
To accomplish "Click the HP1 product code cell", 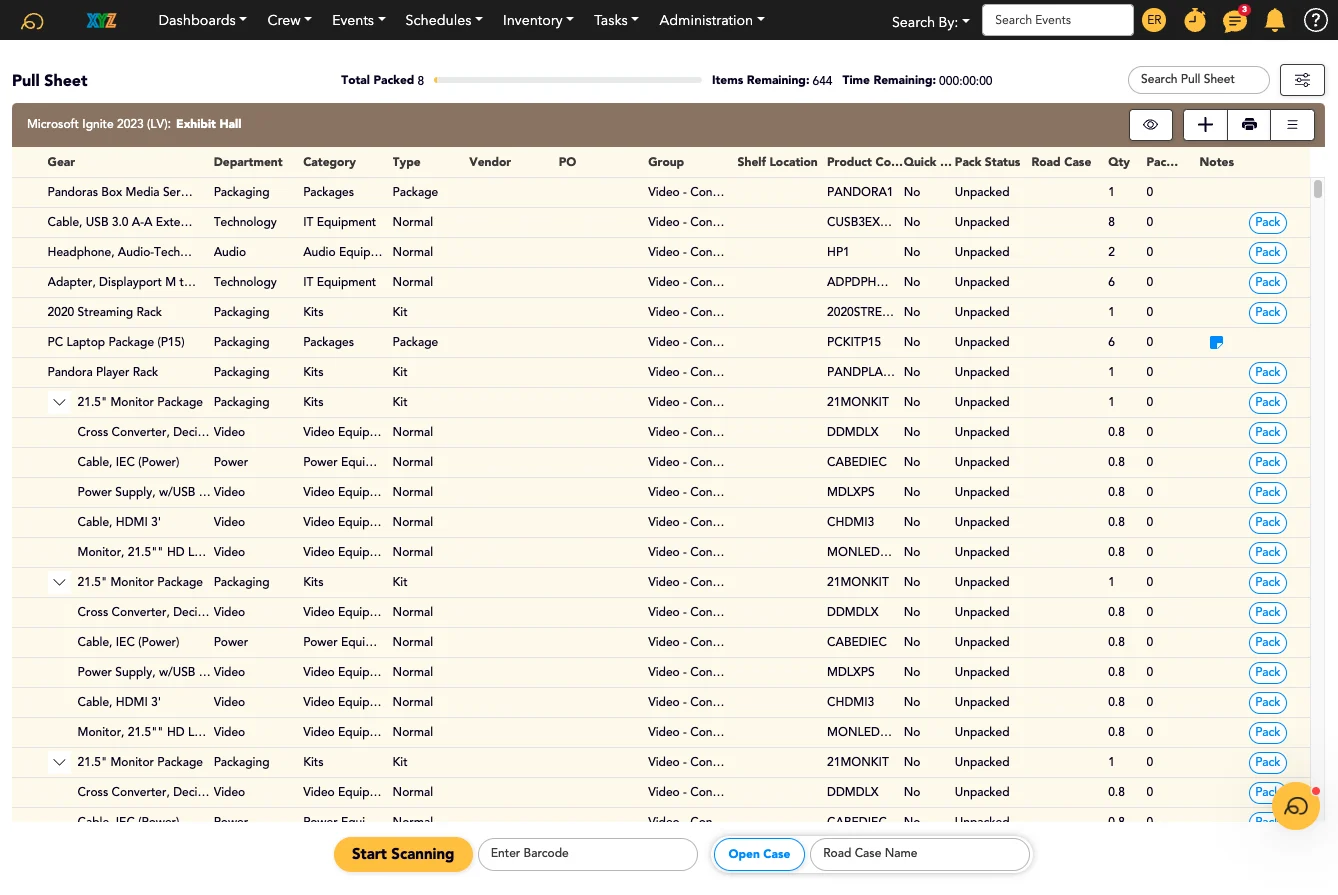I will (x=838, y=252).
